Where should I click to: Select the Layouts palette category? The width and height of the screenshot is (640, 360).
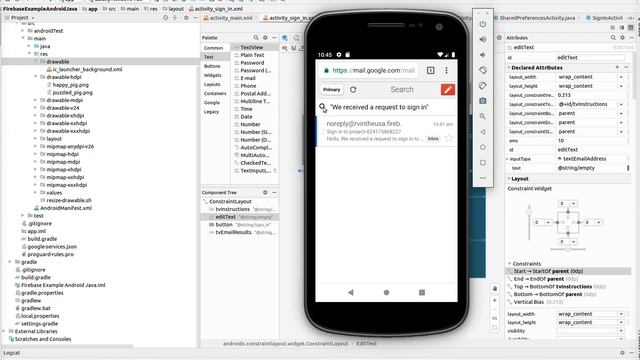(212, 84)
